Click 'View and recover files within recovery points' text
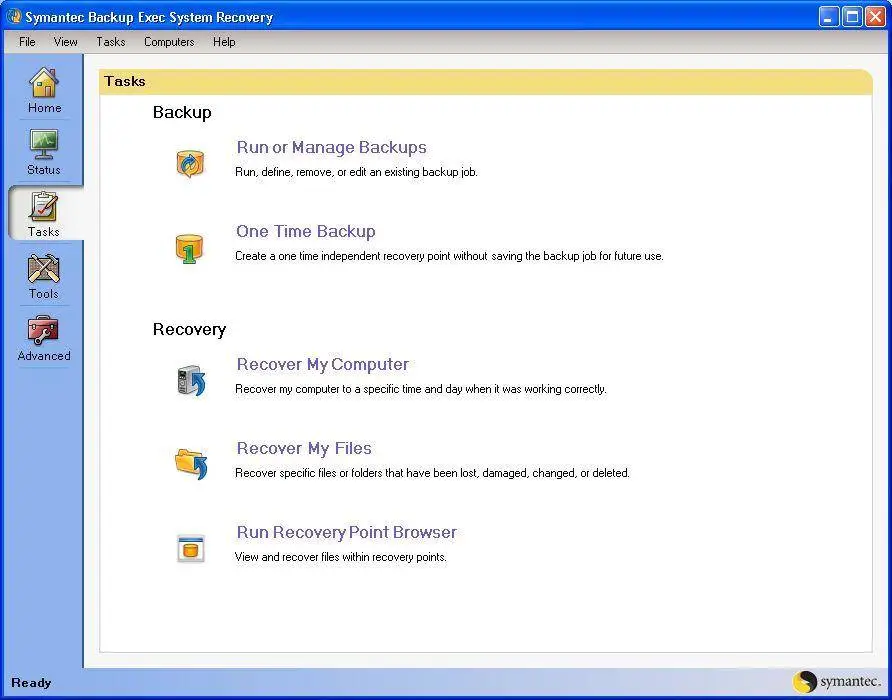 341,557
